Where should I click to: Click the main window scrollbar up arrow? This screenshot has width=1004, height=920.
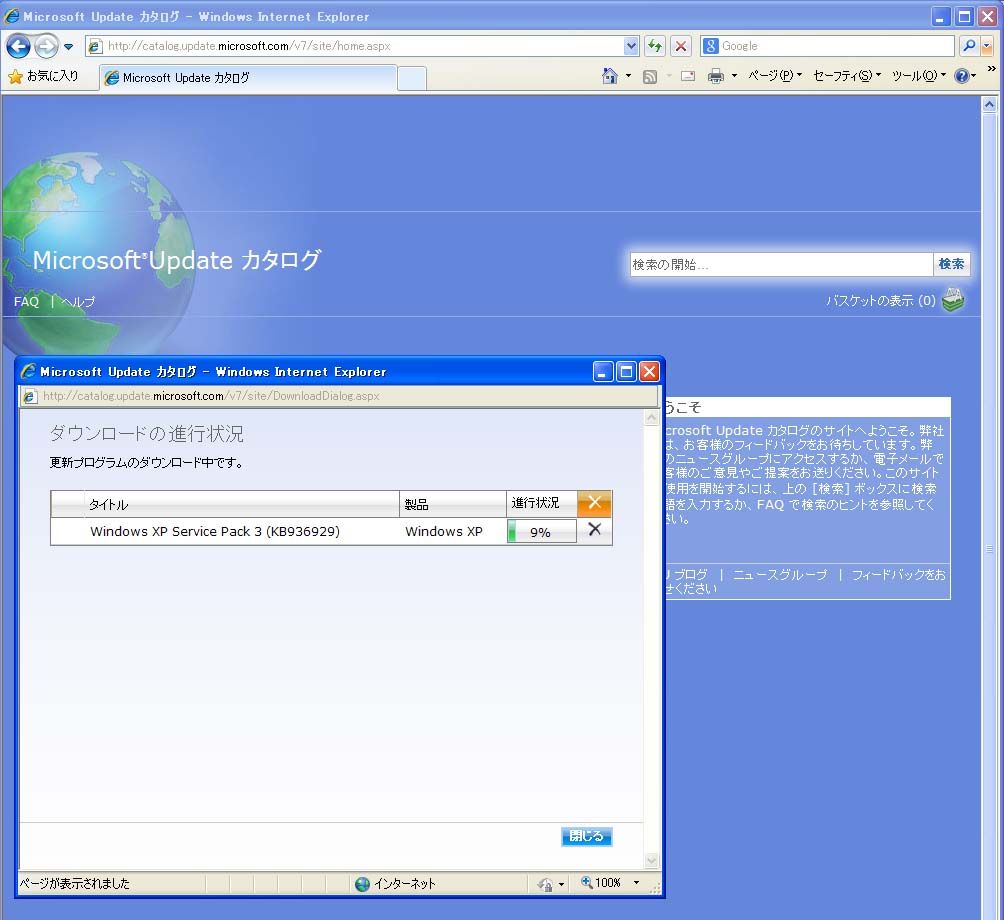[x=989, y=104]
